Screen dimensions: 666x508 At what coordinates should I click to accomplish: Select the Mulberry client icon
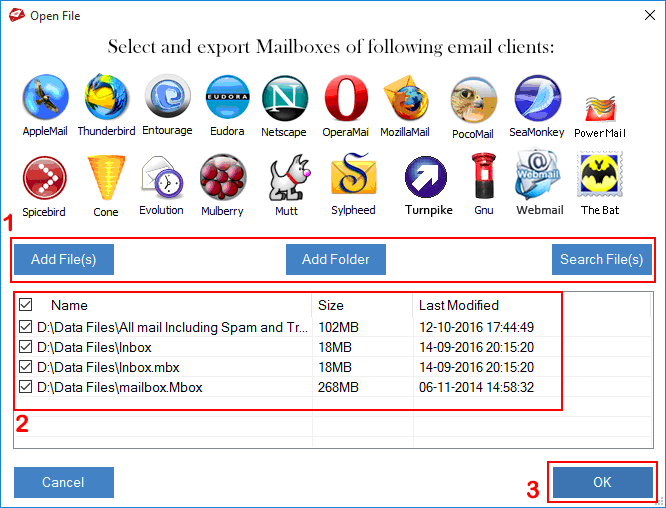click(x=223, y=177)
